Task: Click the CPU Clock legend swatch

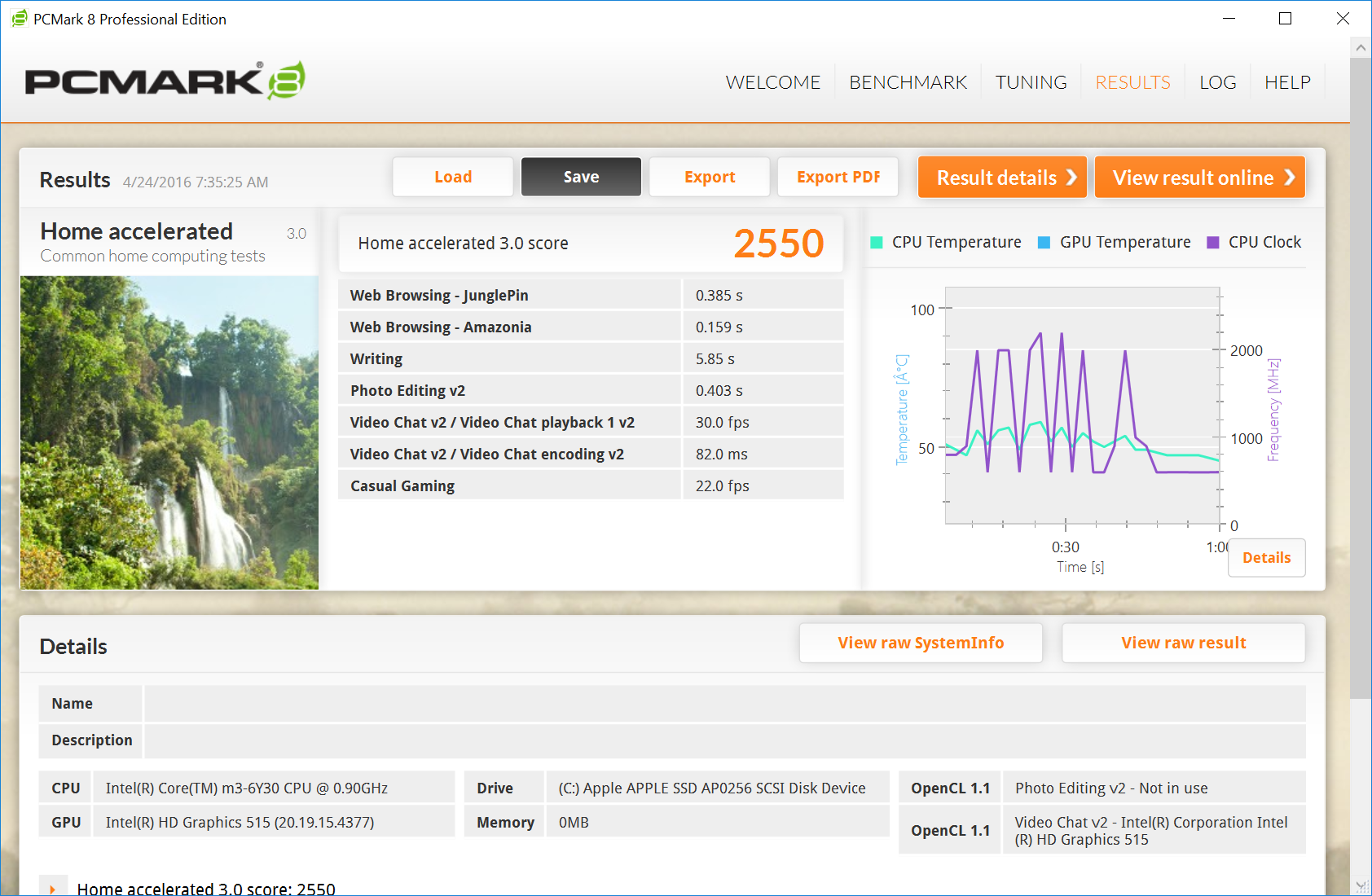Action: point(1213,242)
